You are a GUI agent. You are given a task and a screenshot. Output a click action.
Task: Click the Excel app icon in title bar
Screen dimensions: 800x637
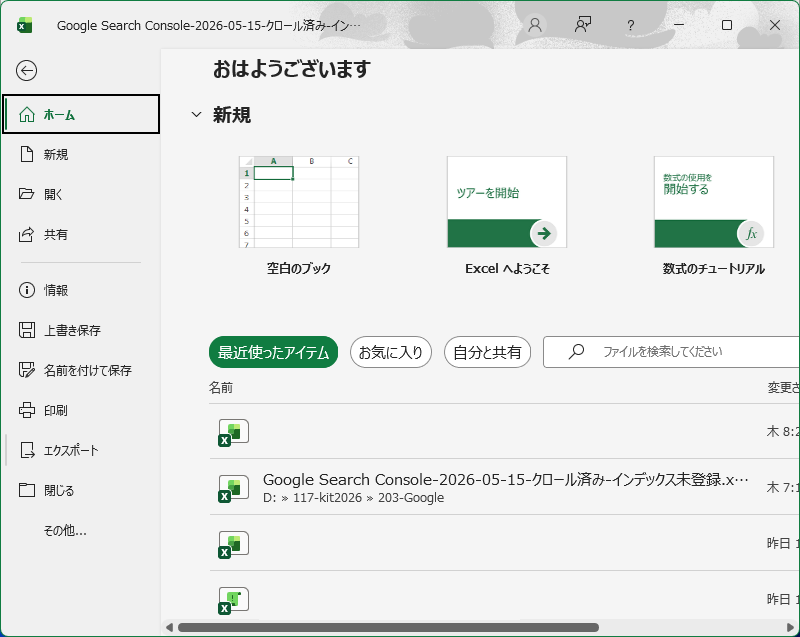pos(24,25)
